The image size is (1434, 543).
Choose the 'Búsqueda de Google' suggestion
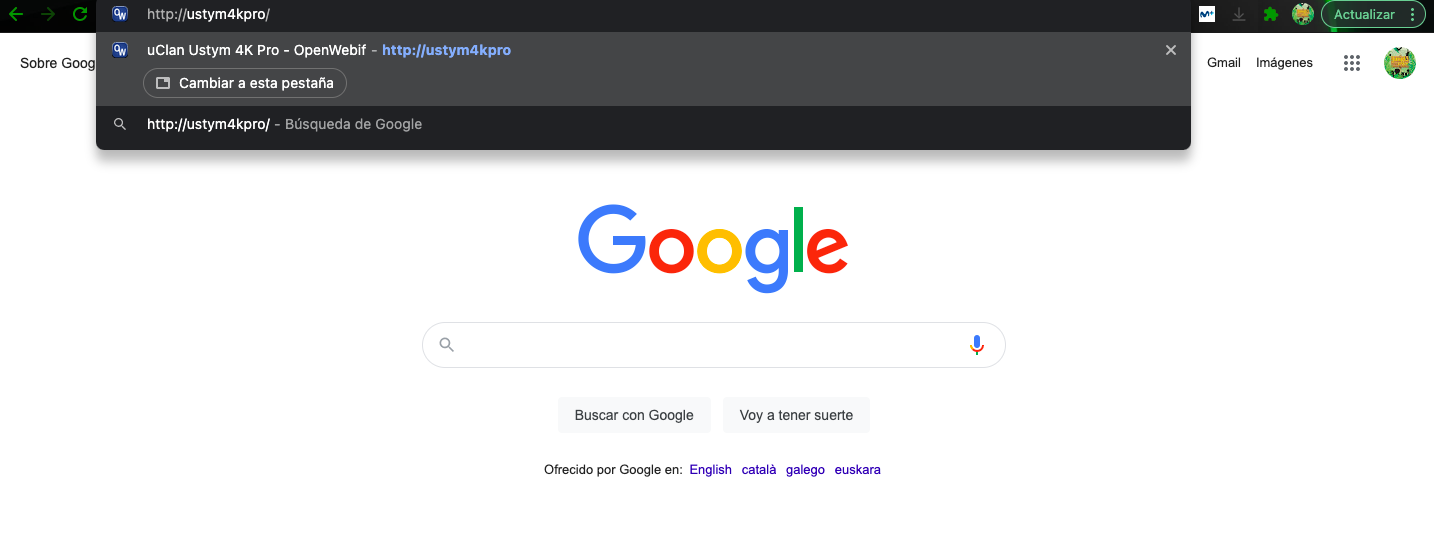[x=285, y=125]
